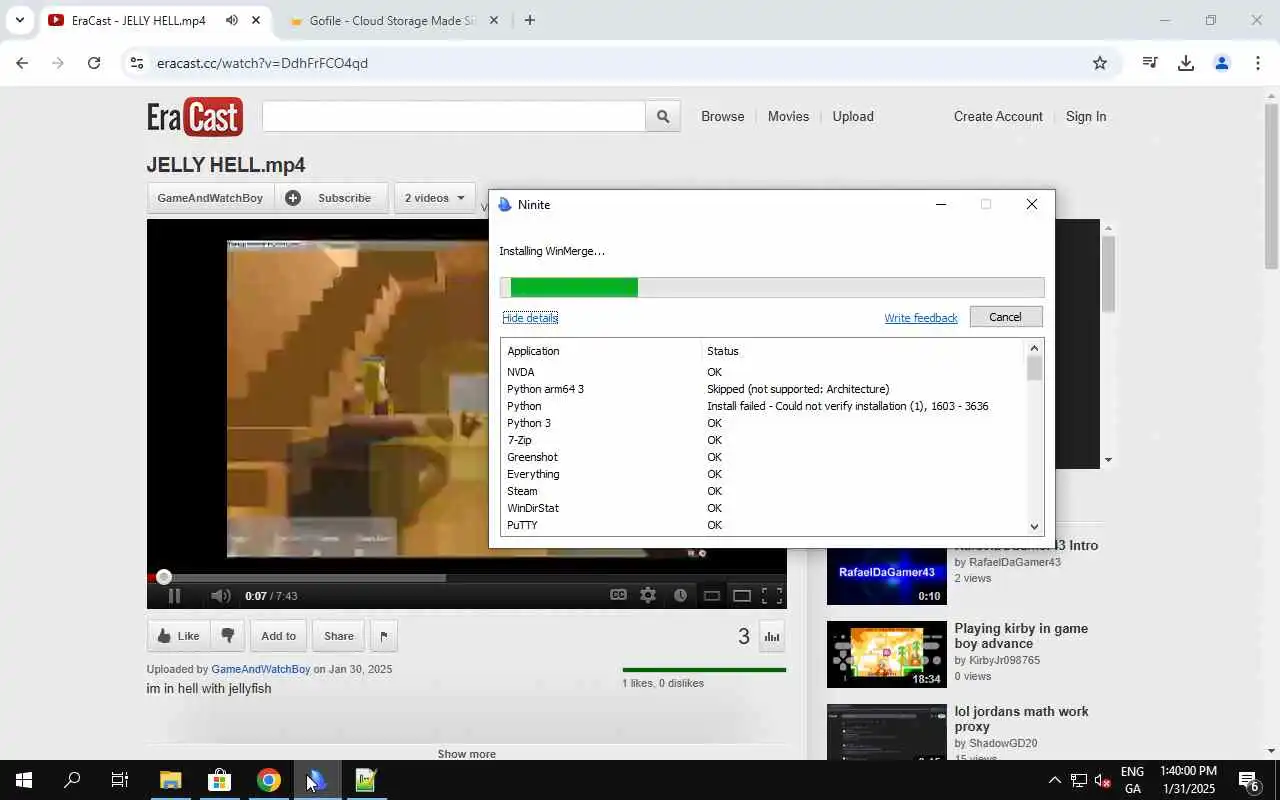This screenshot has height=800, width=1280.
Task: Share the JELLY HELL video
Action: (x=338, y=636)
